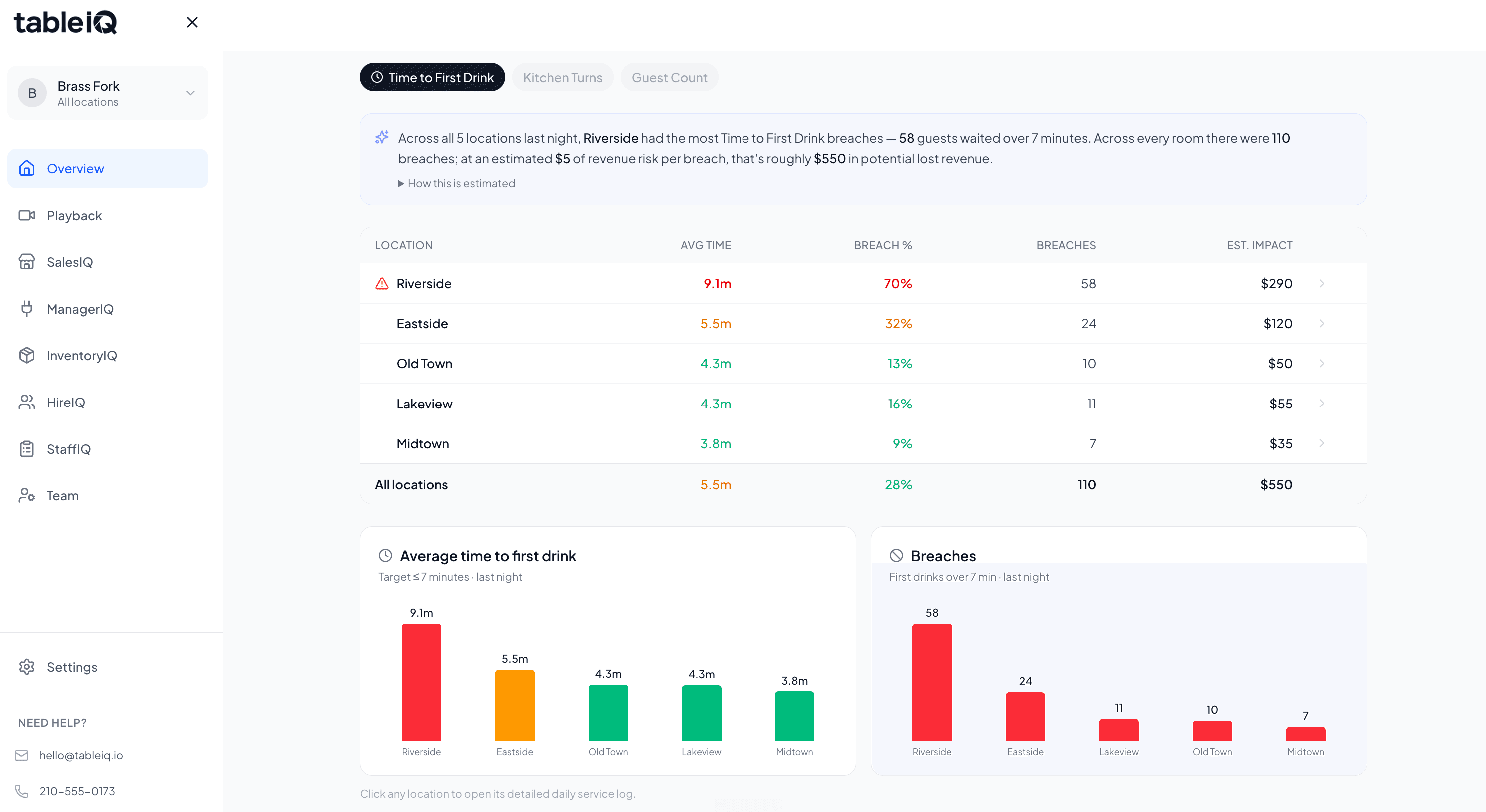This screenshot has width=1486, height=812.
Task: Click the email envelope icon
Action: click(22, 755)
